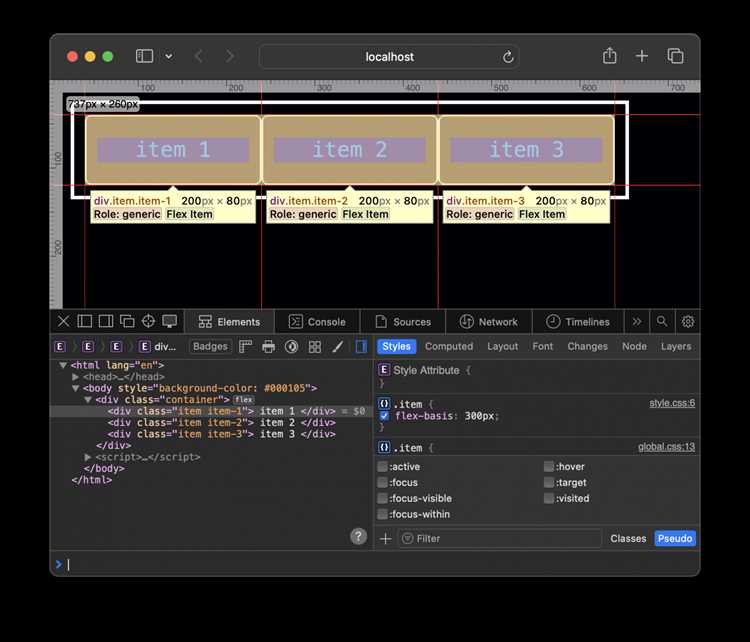Enable the paint flashing brush icon
The width and height of the screenshot is (750, 642).
[338, 346]
